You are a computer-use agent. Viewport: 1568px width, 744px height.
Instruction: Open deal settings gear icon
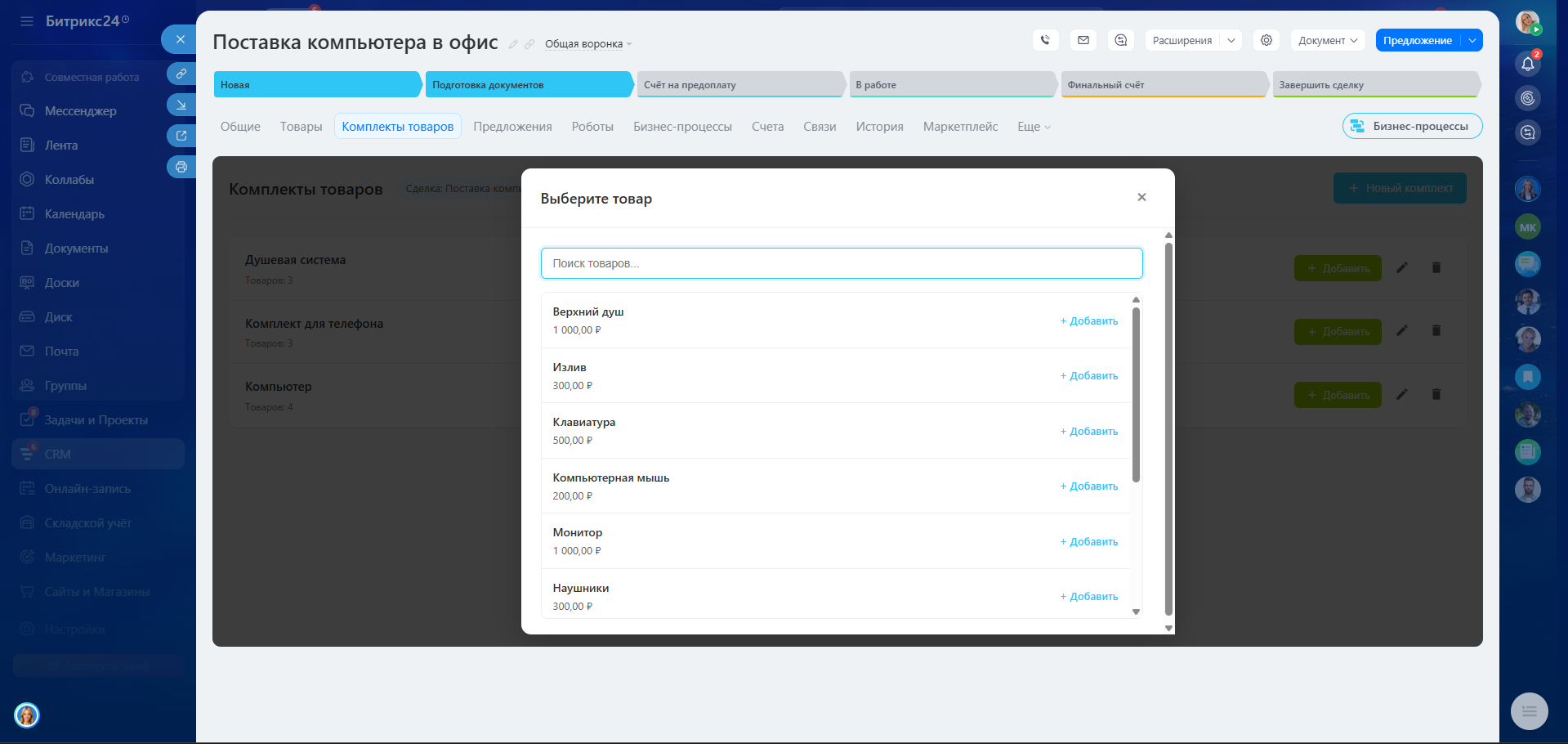click(1266, 40)
